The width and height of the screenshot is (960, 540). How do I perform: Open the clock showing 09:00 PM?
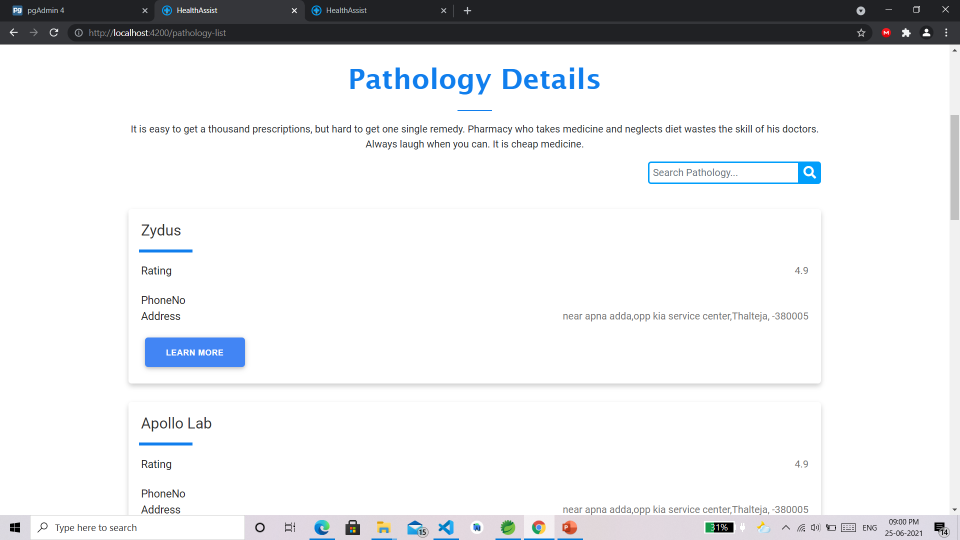pos(904,527)
